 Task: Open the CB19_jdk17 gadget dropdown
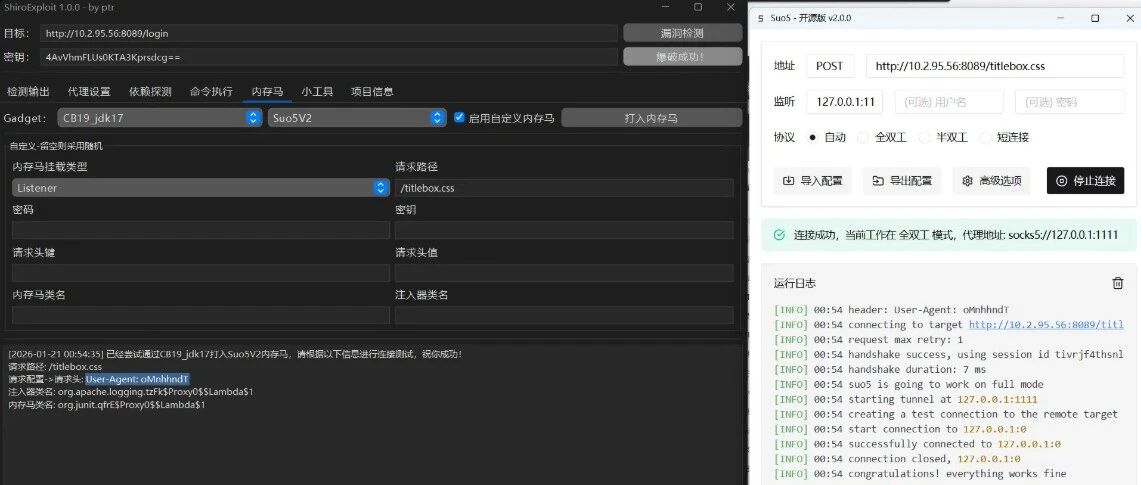tap(159, 118)
